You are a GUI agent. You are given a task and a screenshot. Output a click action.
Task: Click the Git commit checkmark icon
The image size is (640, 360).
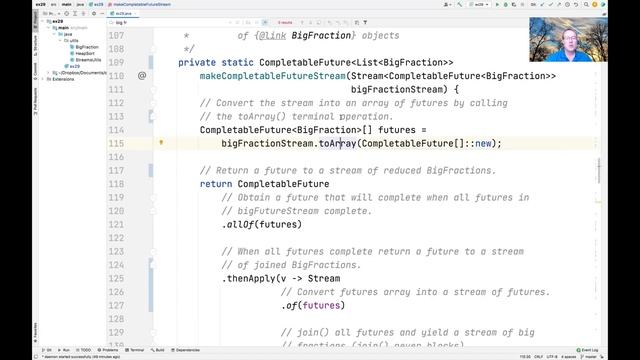click(551, 4)
